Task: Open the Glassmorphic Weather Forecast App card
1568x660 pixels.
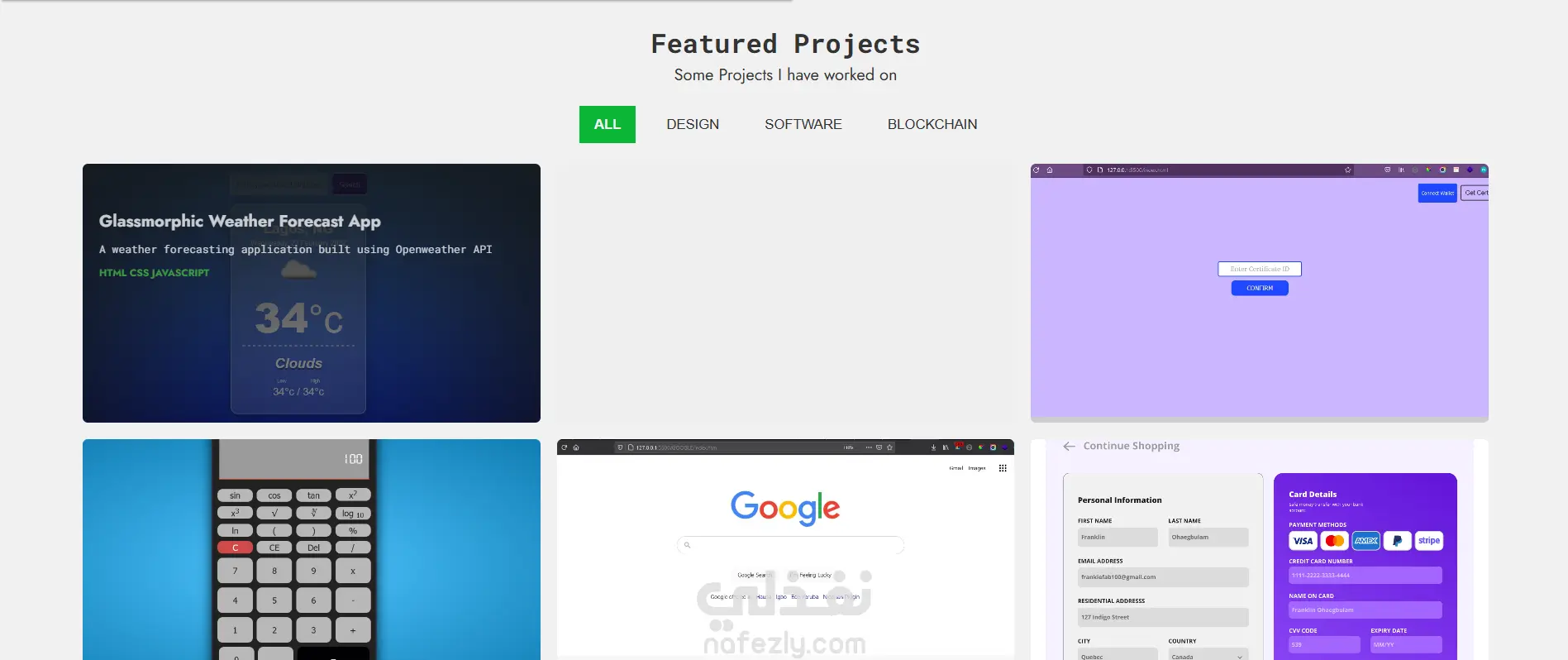Action: pyautogui.click(x=312, y=293)
